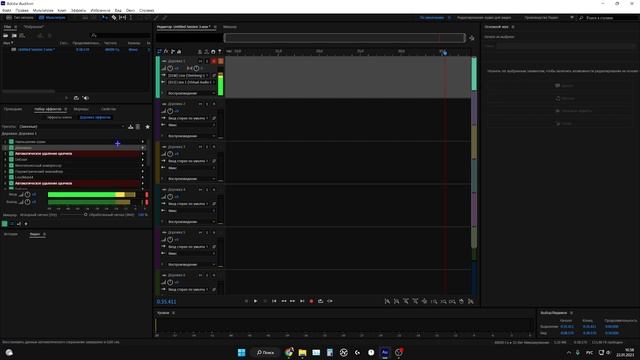640x360 pixels.
Task: Switch to Waveform view mode
Action: pyautogui.click(x=20, y=18)
